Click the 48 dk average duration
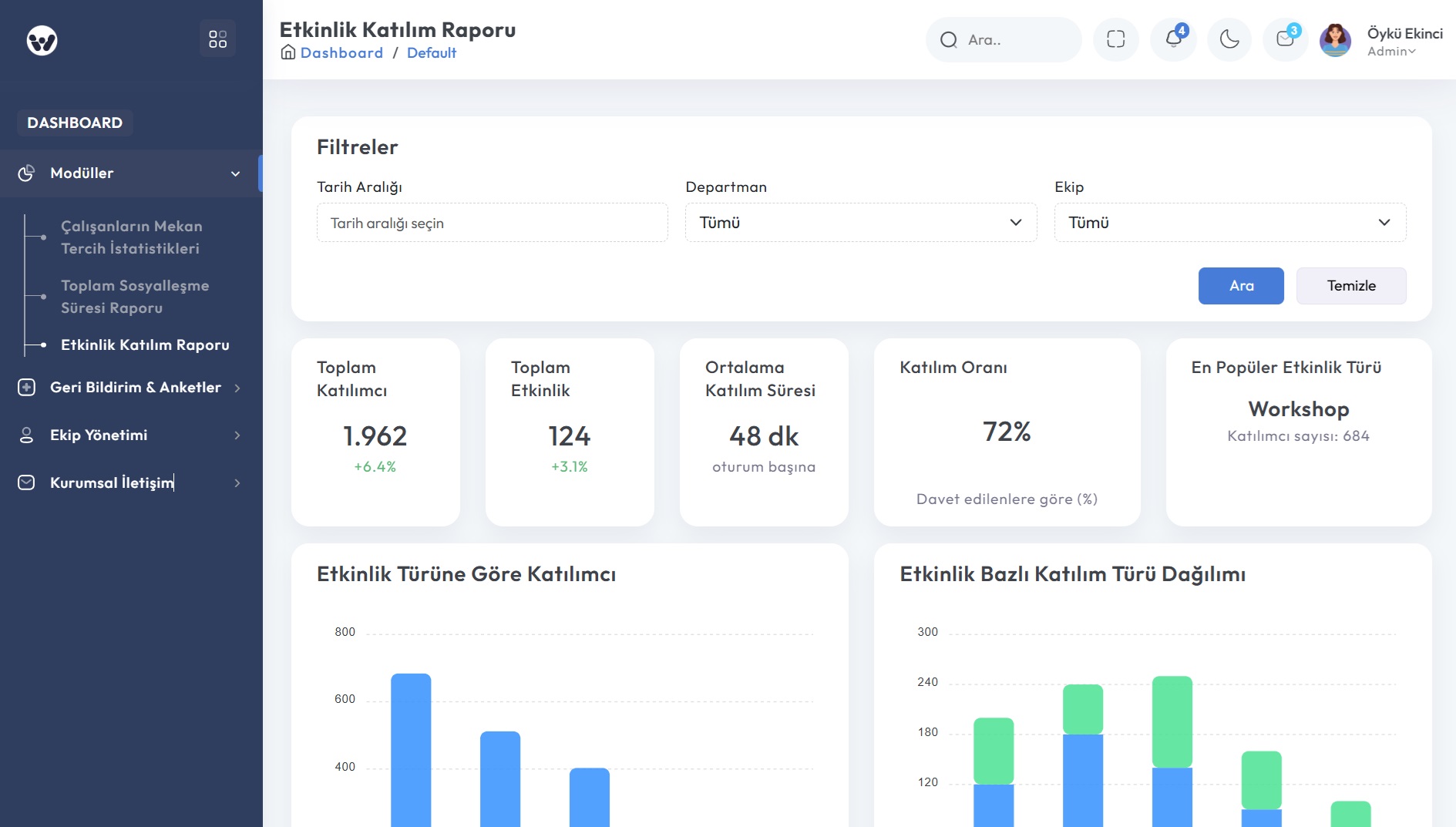Viewport: 1456px width, 827px height. click(x=764, y=436)
